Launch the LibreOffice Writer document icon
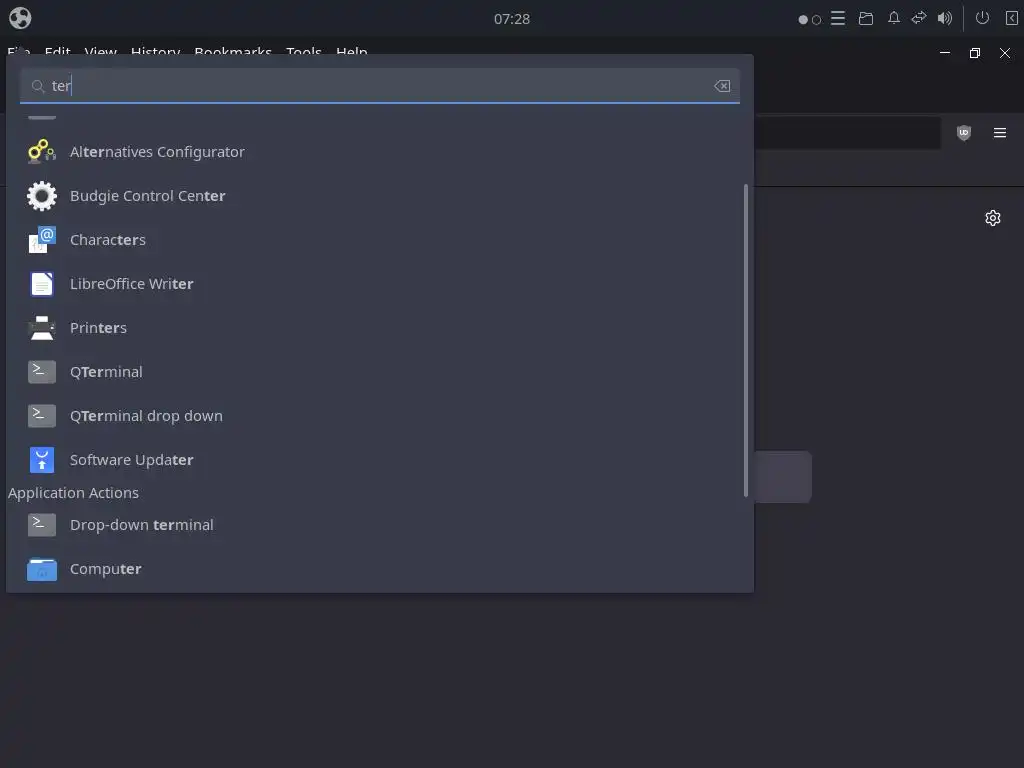This screenshot has width=1024, height=768. [42, 284]
